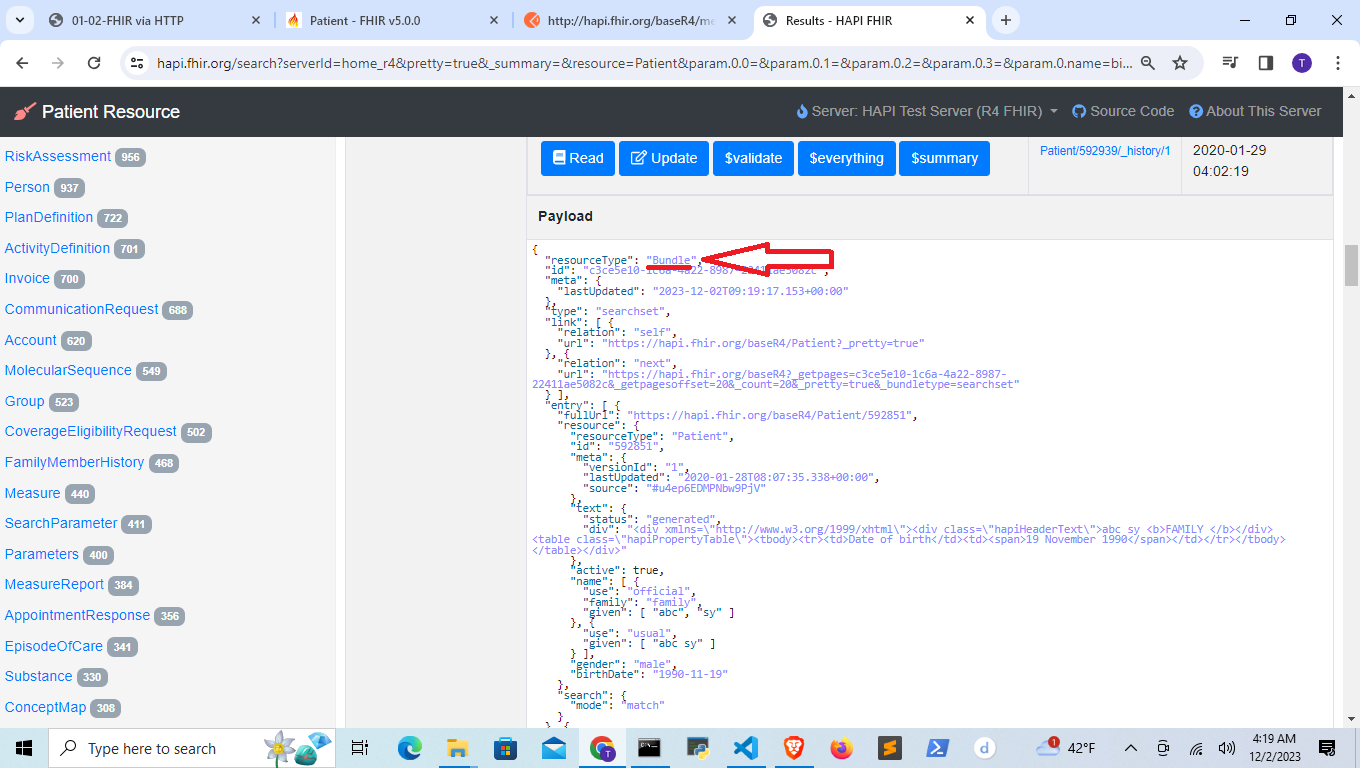Open the Server: HAPI Test Server dropdown
This screenshot has width=1360, height=768.
[x=926, y=111]
